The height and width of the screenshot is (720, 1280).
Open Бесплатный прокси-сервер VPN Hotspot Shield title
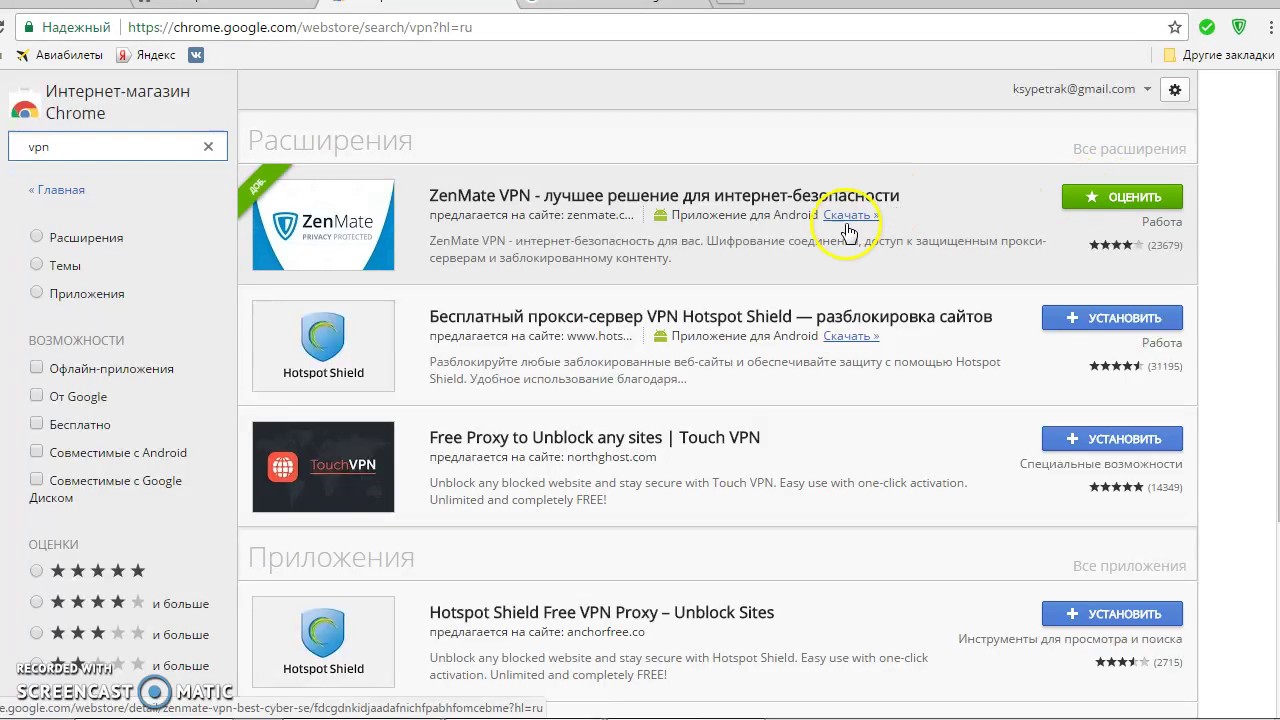(x=711, y=317)
